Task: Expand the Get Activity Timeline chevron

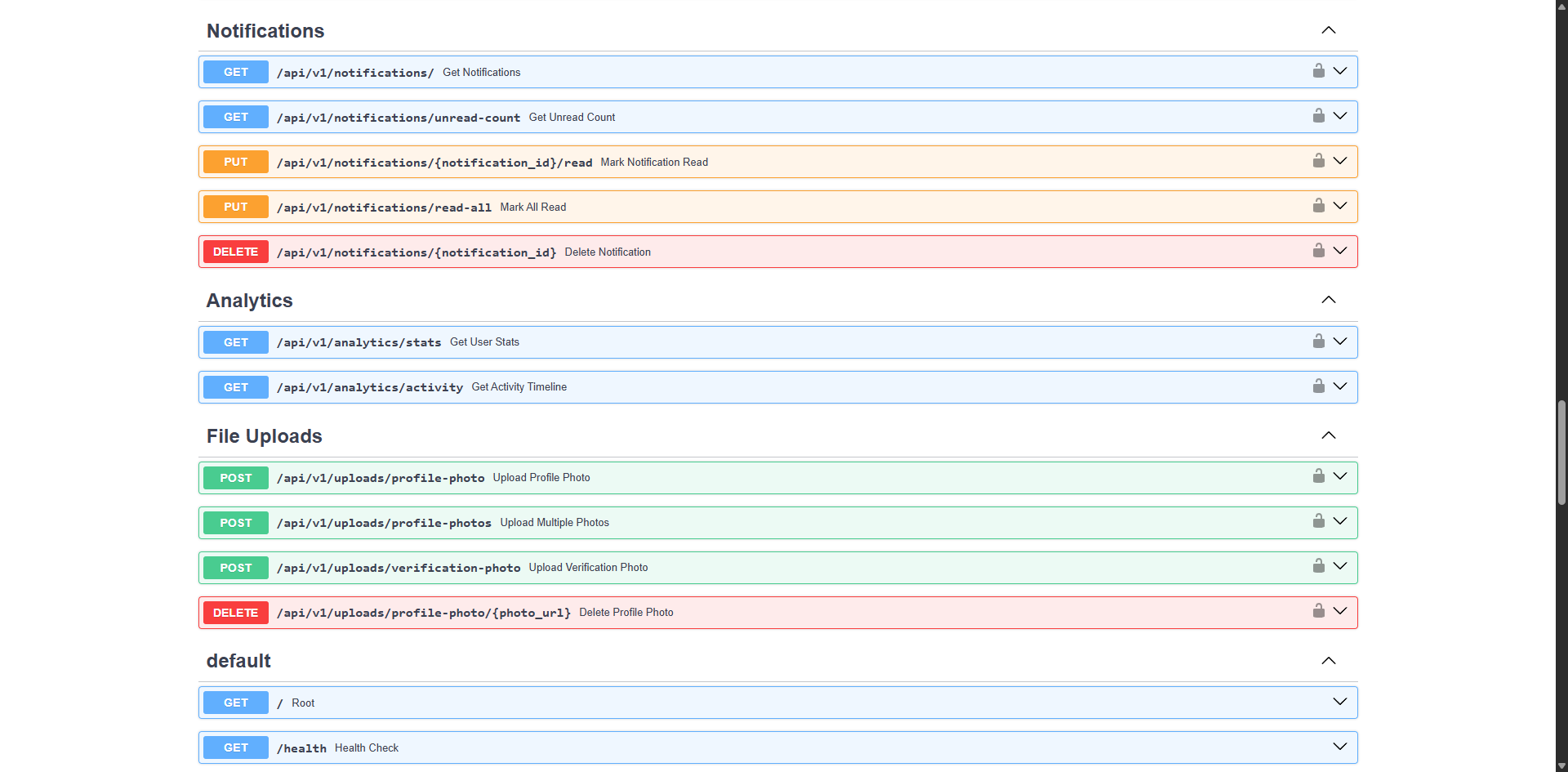Action: click(1340, 386)
